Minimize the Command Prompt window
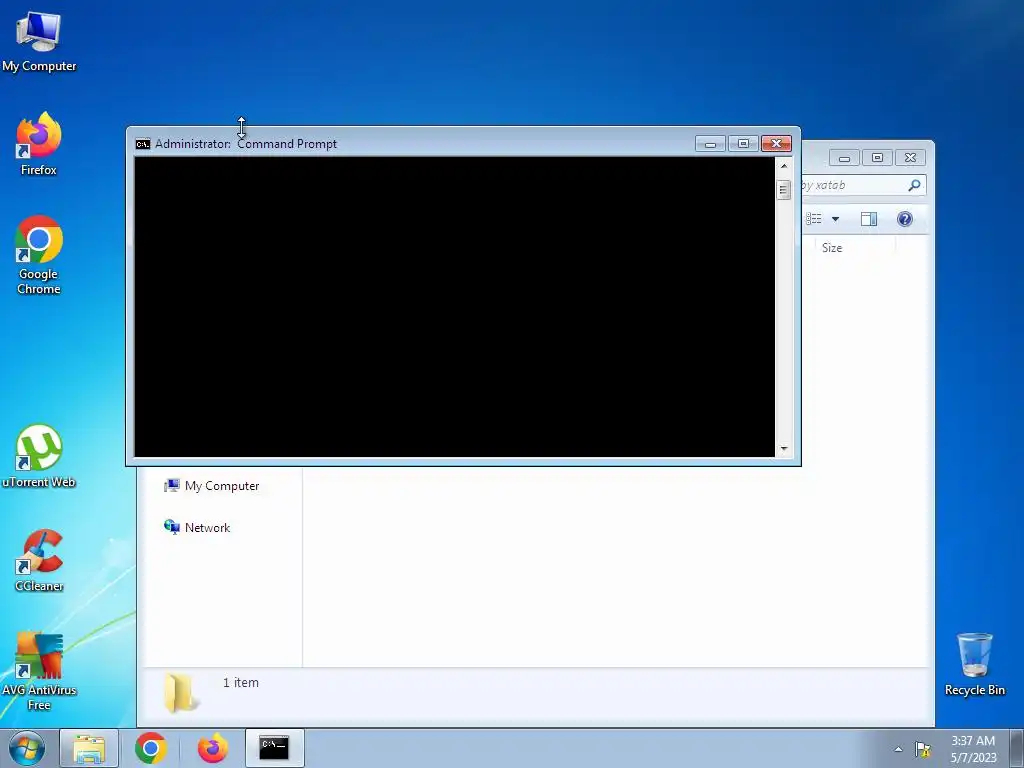 (711, 144)
